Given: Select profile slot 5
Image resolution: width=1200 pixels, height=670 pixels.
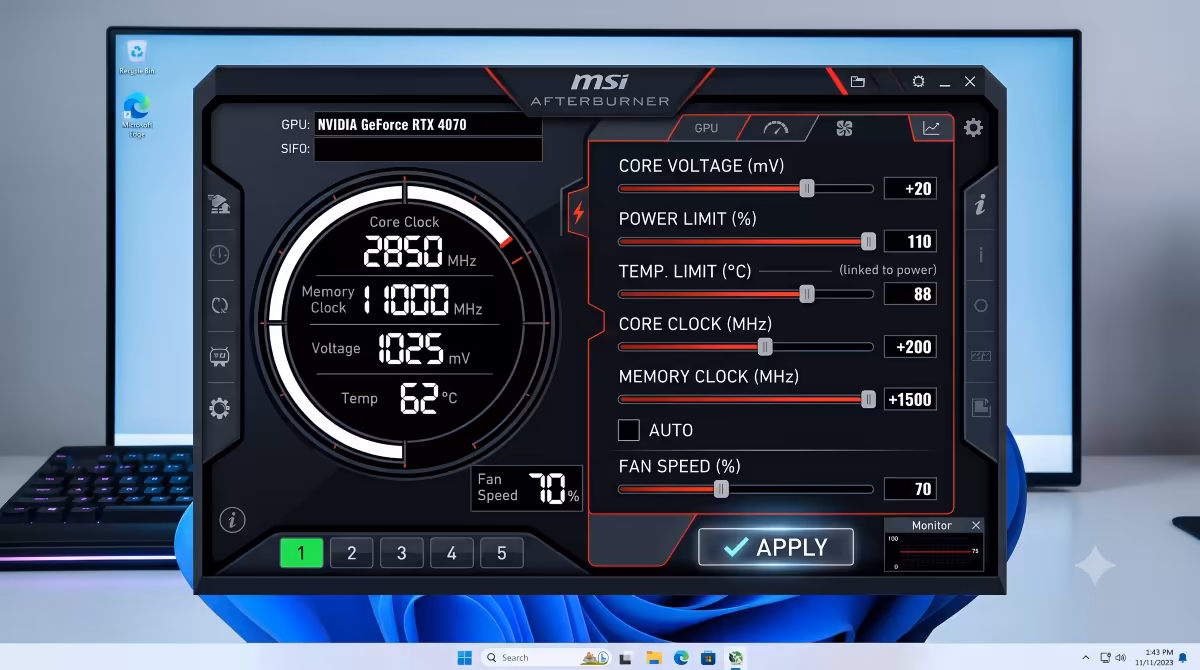Looking at the screenshot, I should pyautogui.click(x=502, y=553).
